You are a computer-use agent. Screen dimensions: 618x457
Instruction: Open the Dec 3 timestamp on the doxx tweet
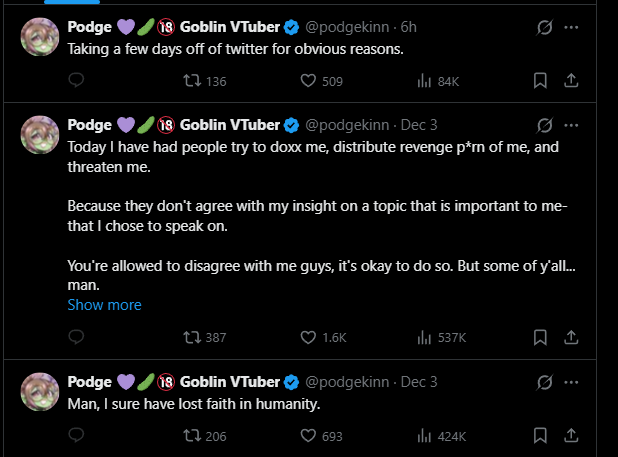(x=419, y=125)
